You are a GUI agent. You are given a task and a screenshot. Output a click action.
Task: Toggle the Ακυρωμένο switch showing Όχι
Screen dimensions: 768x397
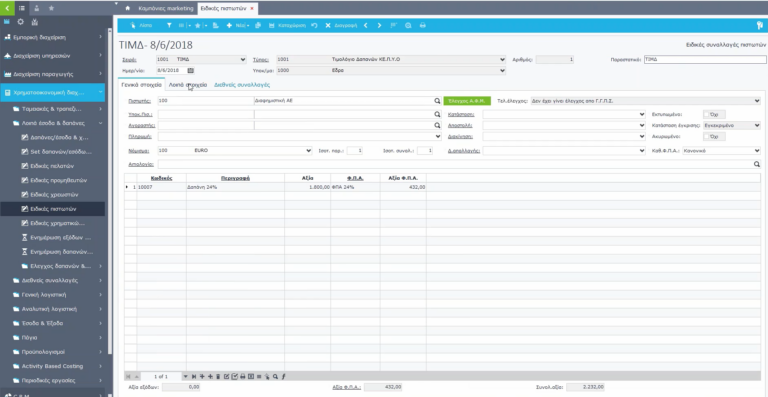pos(714,137)
